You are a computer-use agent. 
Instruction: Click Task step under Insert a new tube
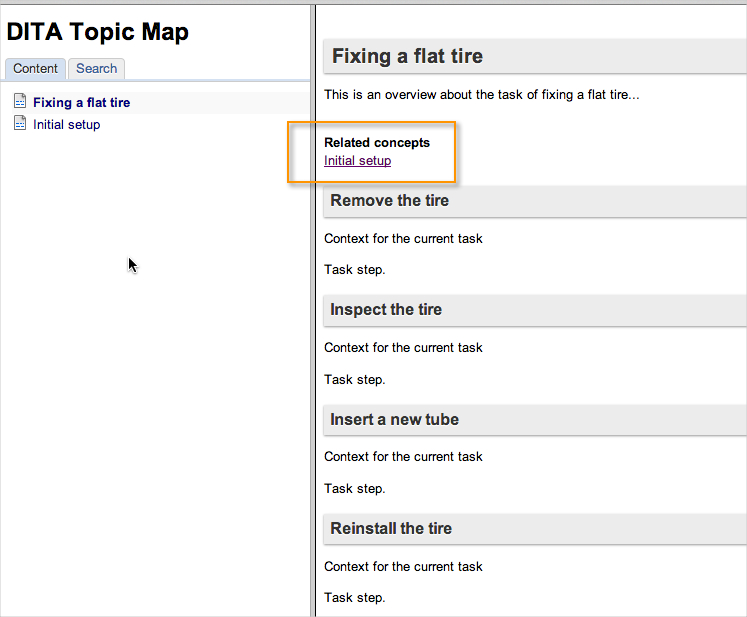[x=354, y=488]
